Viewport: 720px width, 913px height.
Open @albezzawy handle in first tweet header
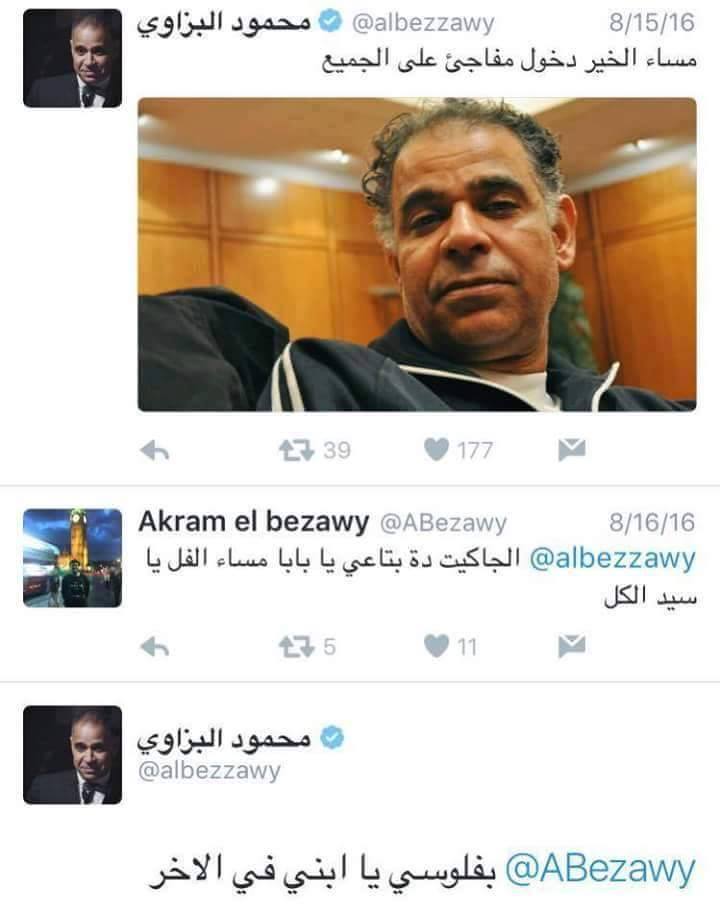(423, 24)
